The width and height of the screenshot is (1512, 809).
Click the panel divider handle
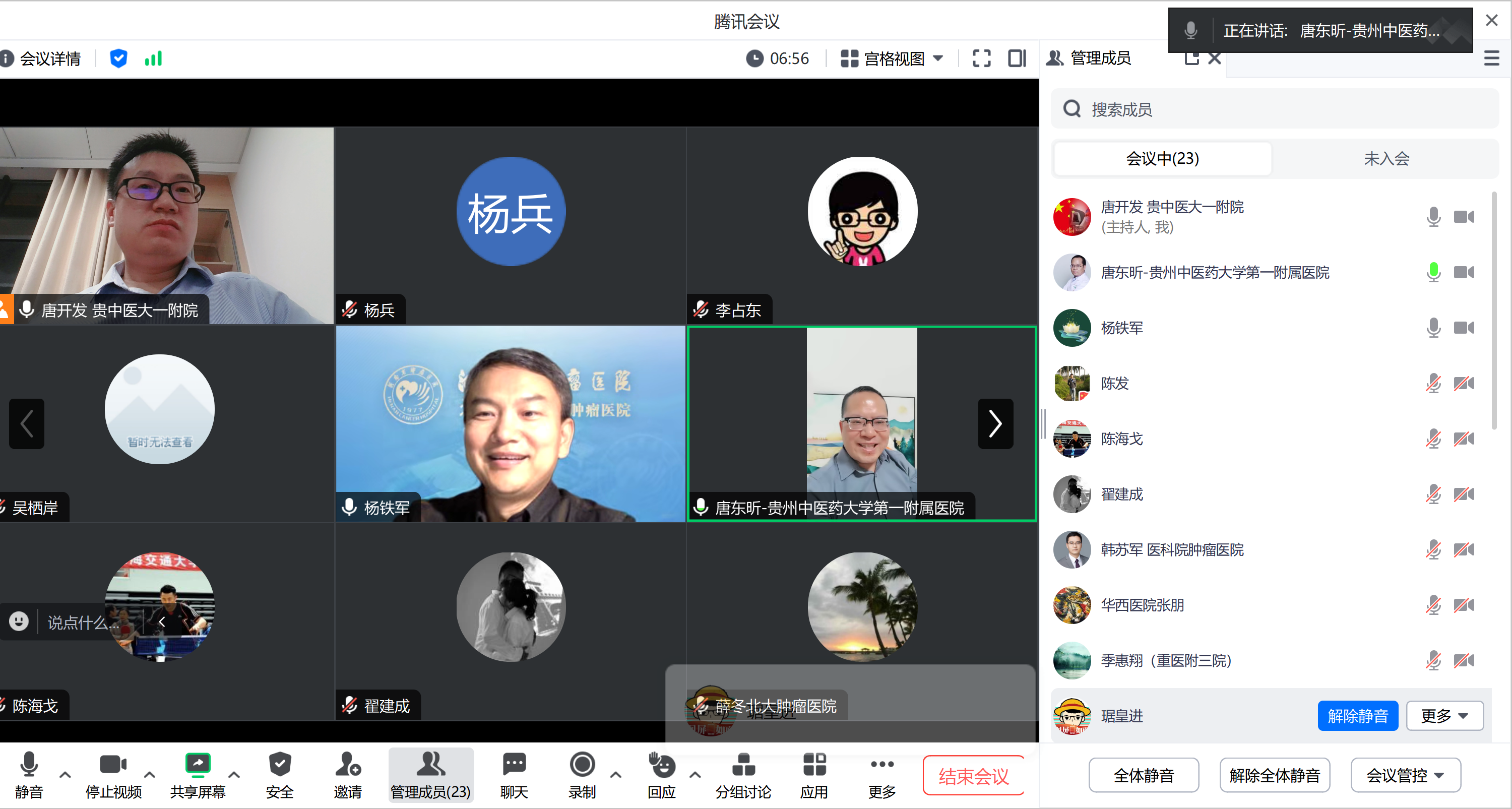click(1043, 423)
